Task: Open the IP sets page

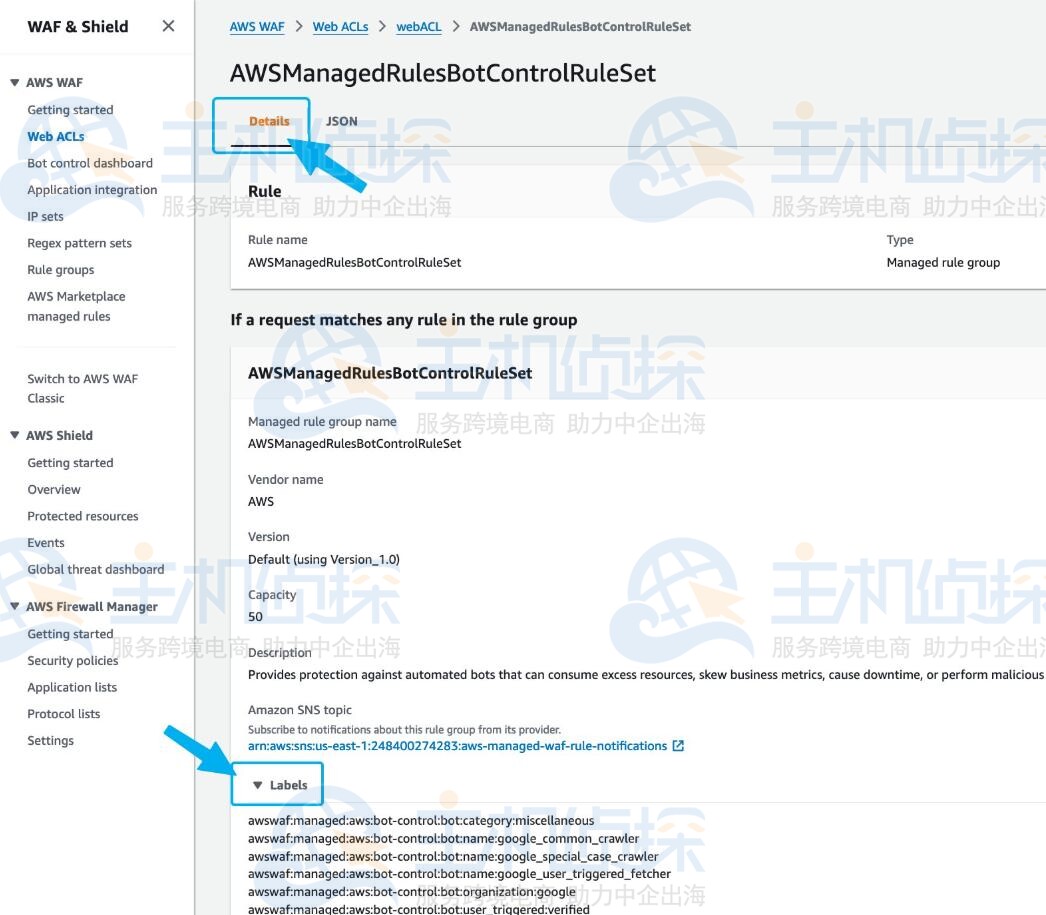Action: 45,216
